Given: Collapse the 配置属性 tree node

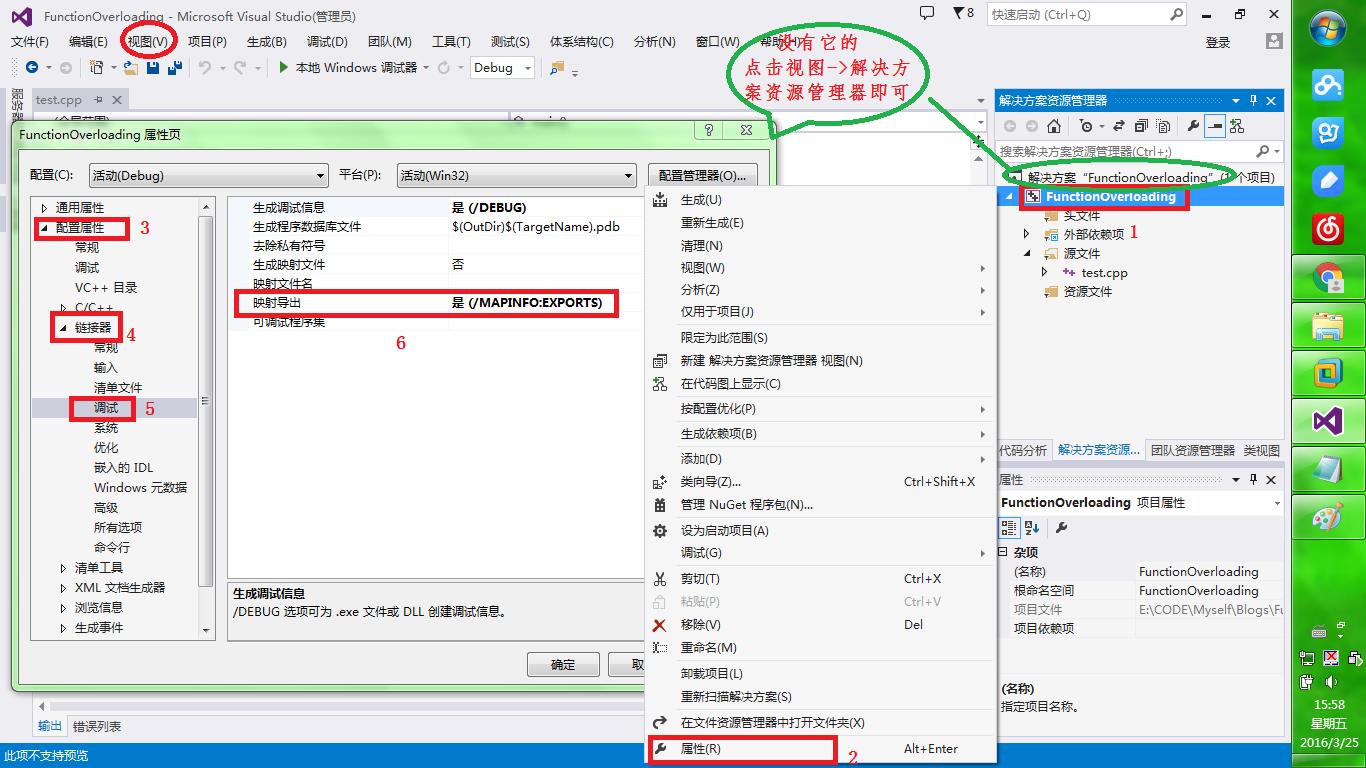Looking at the screenshot, I should click(x=44, y=228).
